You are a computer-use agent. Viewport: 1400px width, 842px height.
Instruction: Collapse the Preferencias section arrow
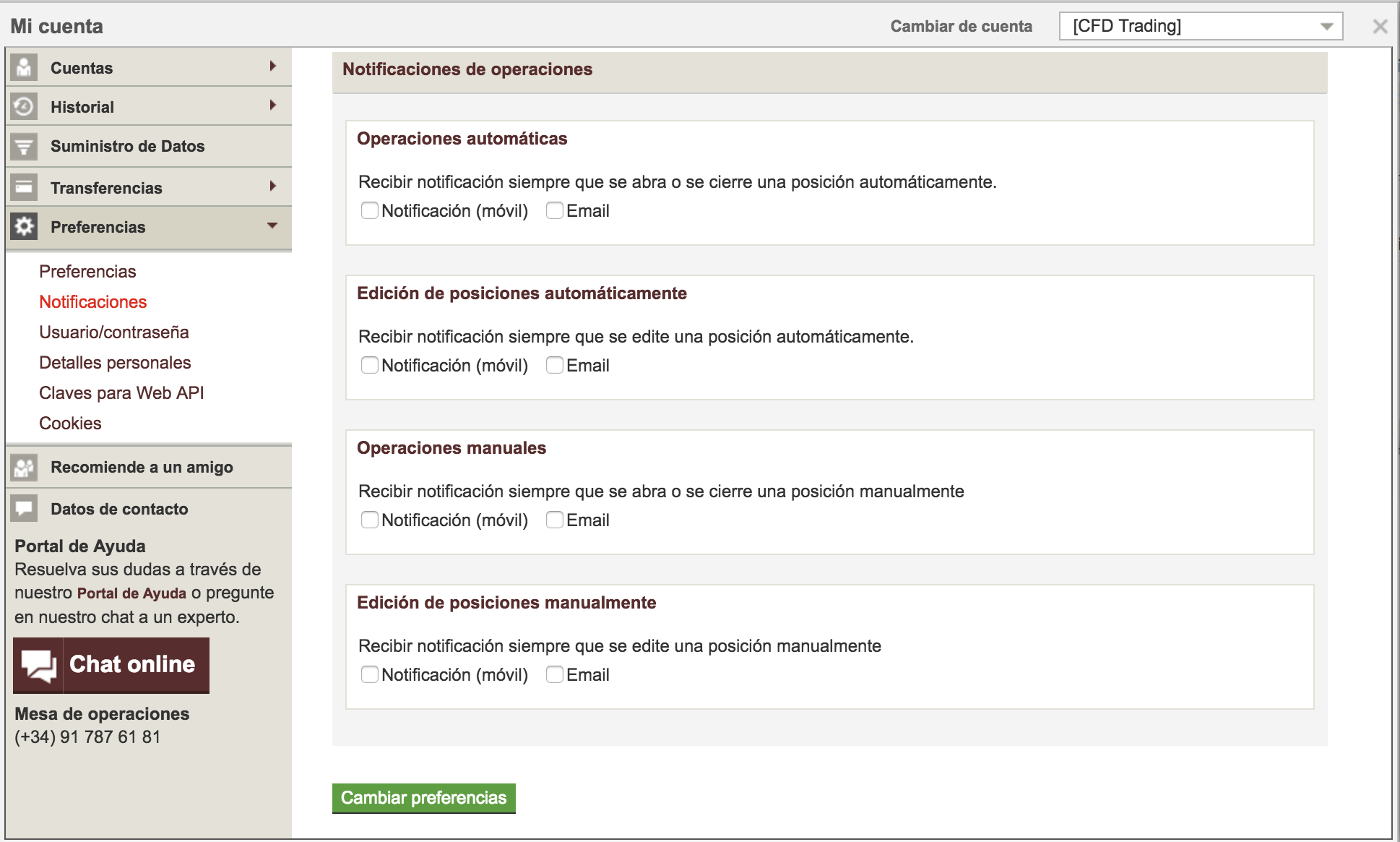[272, 225]
